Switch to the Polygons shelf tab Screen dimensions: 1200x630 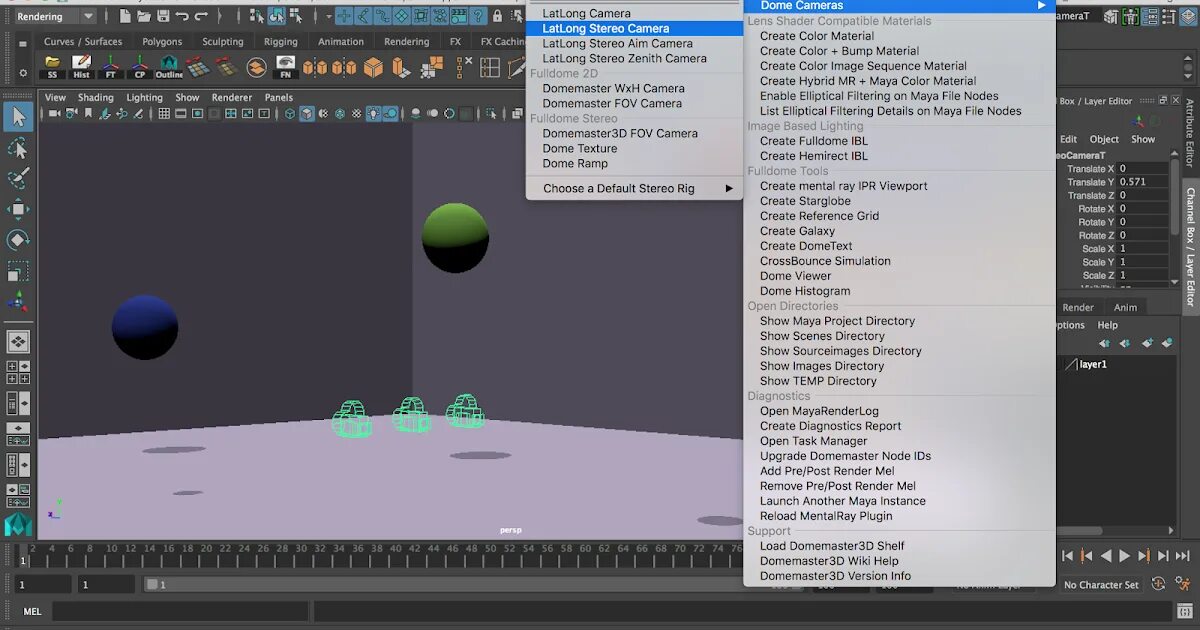click(x=162, y=42)
